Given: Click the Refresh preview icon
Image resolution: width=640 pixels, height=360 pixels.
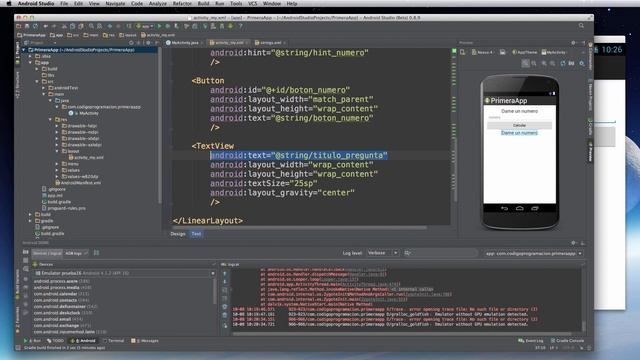Looking at the screenshot, I should click(x=563, y=63).
